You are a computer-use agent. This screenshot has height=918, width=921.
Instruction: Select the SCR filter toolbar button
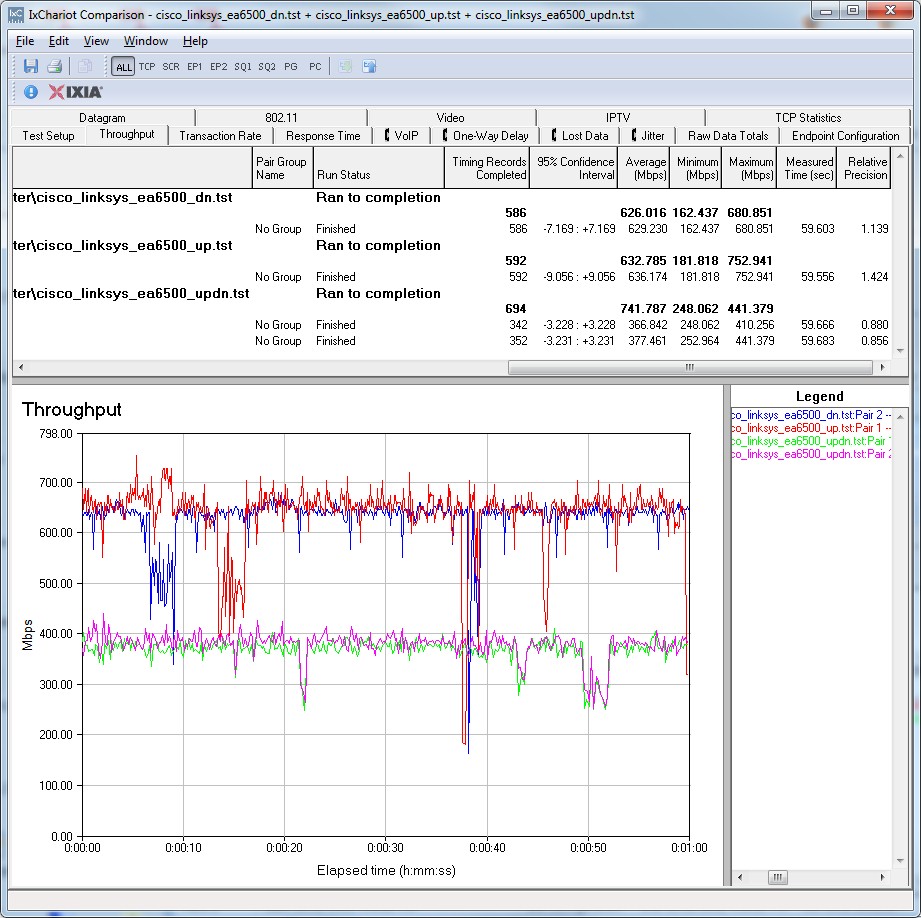pos(171,66)
